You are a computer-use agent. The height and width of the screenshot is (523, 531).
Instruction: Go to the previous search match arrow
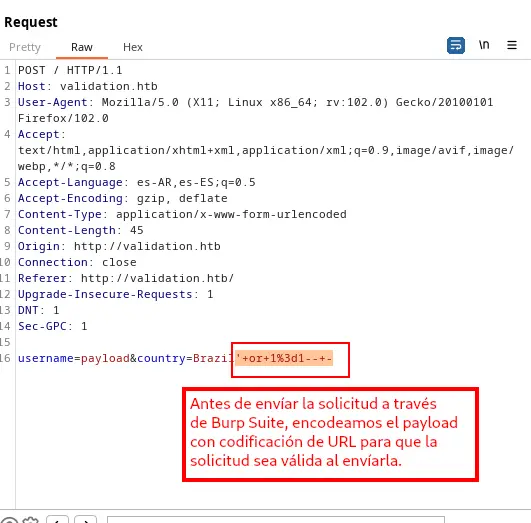coord(57,520)
